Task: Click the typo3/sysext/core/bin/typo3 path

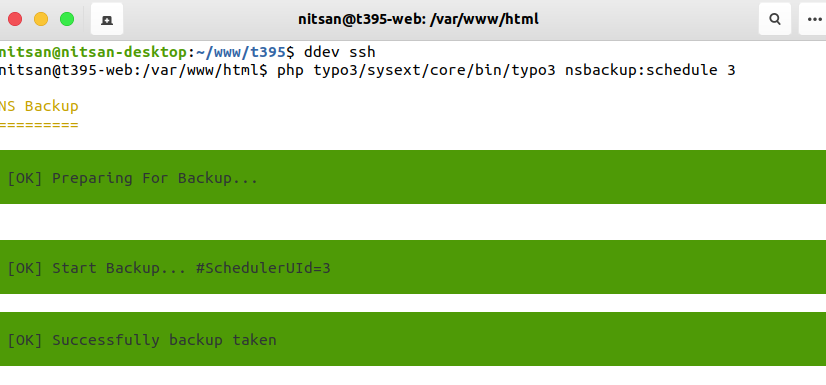Action: coord(435,70)
